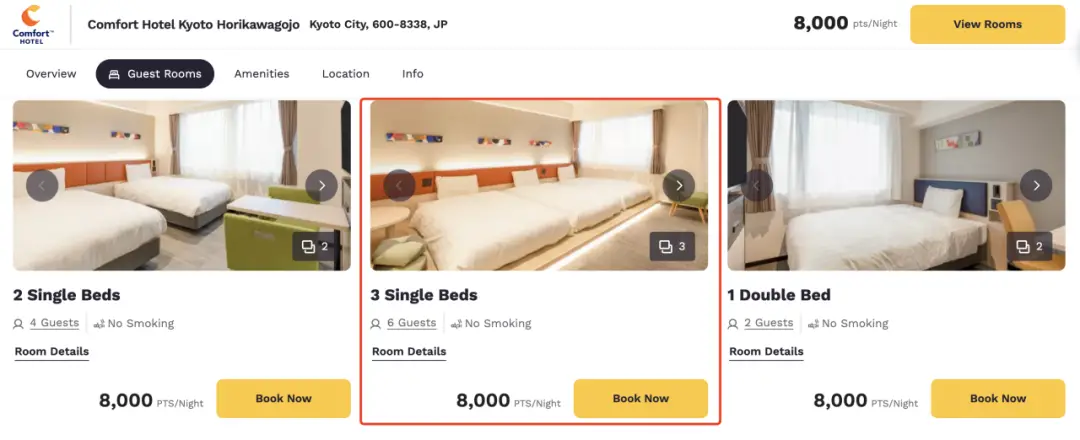Open the Amenities tab
This screenshot has width=1080, height=440.
pyautogui.click(x=262, y=74)
